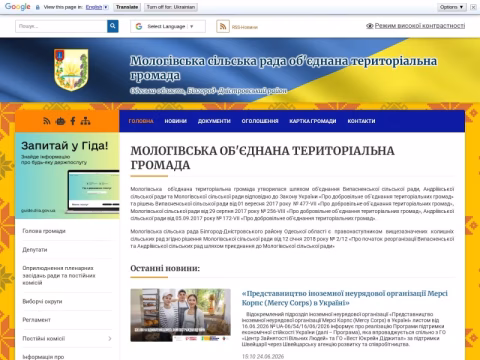Open the Новини menu item
The height and width of the screenshot is (360, 480).
(176, 121)
